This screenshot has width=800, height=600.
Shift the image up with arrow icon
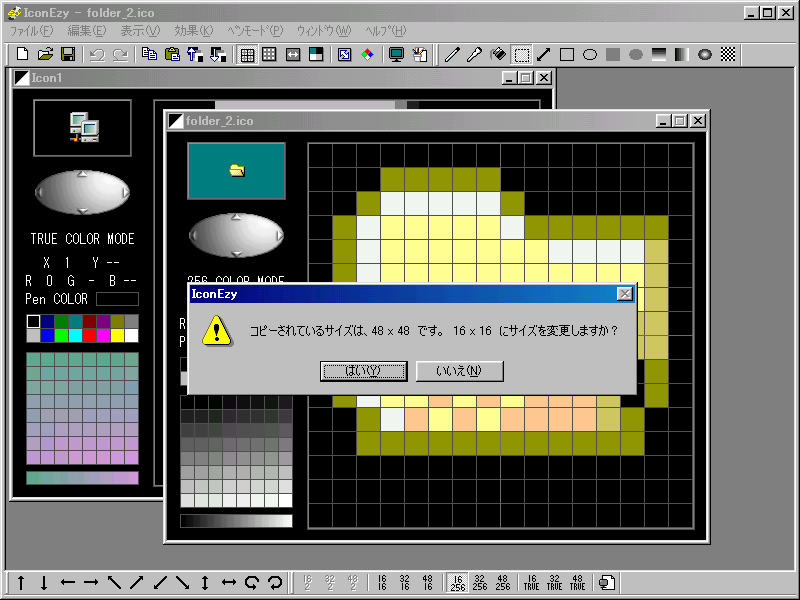point(21,583)
